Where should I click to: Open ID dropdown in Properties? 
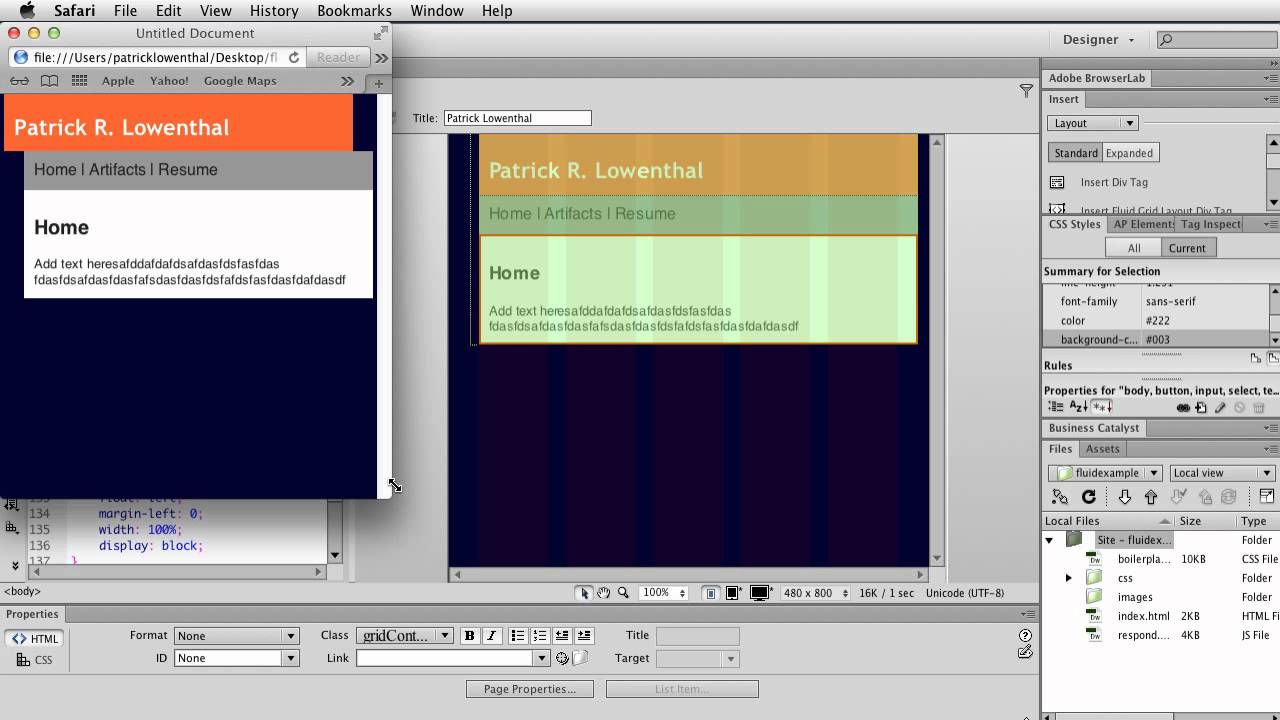pyautogui.click(x=237, y=658)
